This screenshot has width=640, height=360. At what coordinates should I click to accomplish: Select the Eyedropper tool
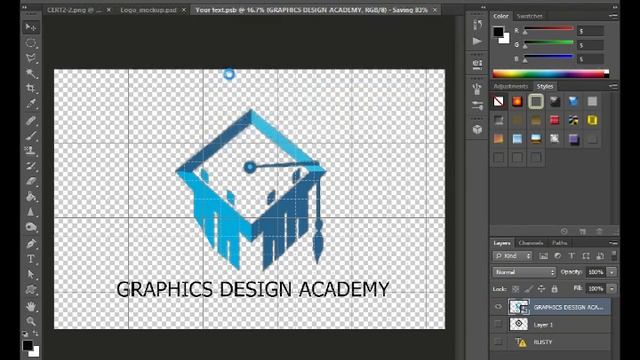tap(31, 104)
